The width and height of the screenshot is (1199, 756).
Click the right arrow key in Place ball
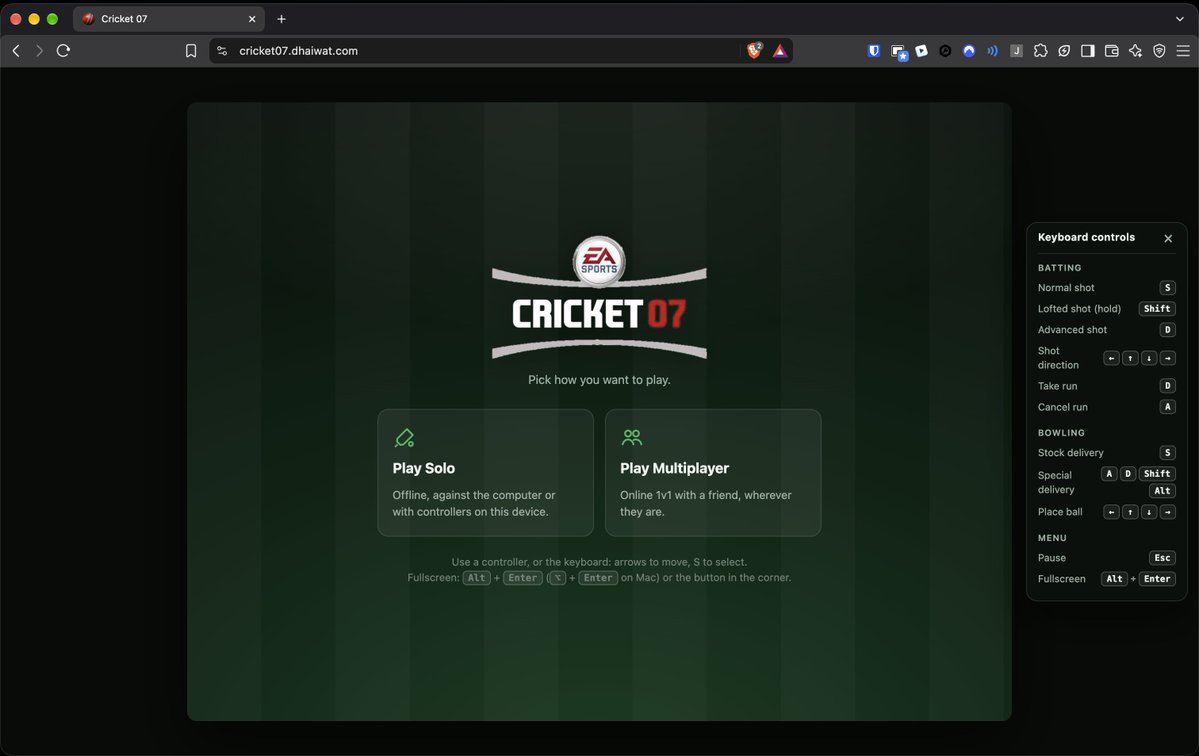[x=1168, y=512]
